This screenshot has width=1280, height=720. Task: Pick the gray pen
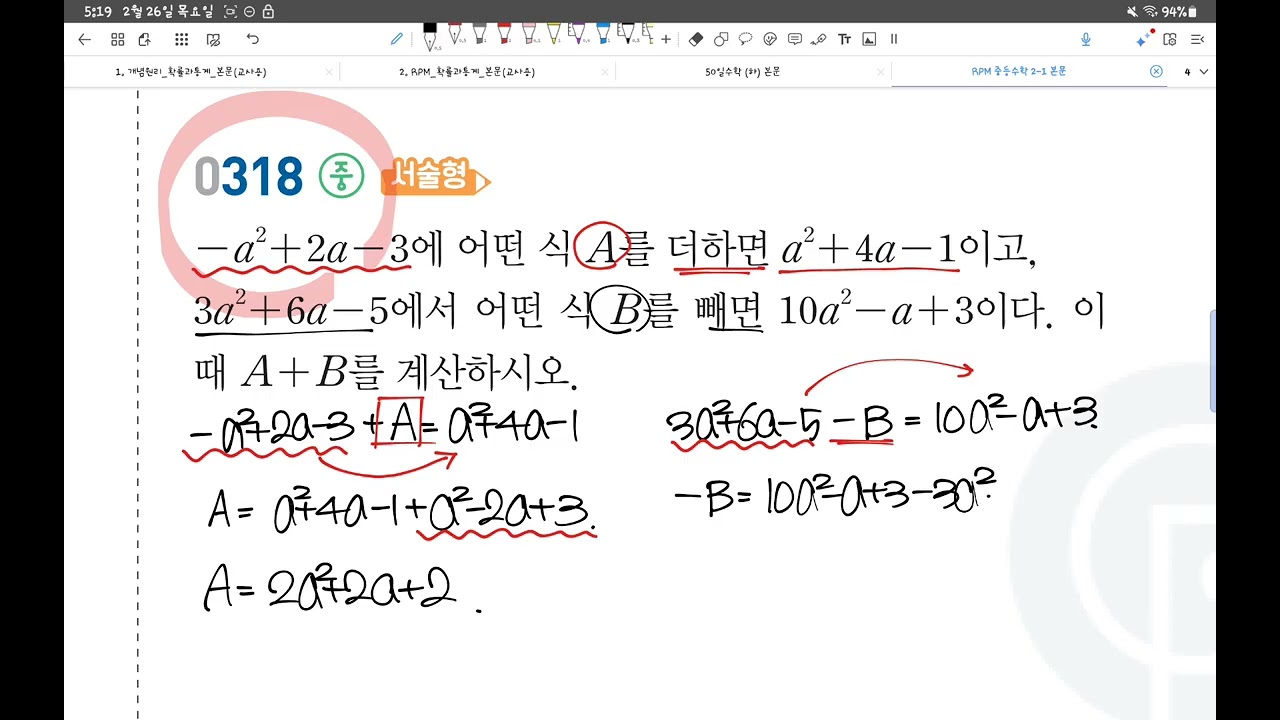point(480,35)
